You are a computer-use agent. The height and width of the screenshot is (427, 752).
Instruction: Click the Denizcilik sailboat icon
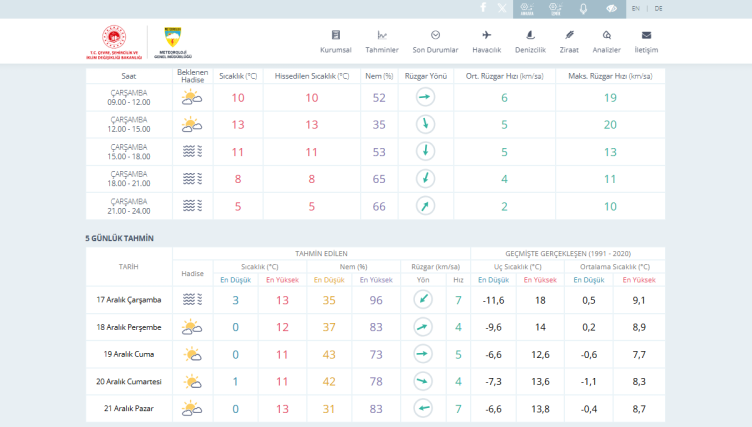(529, 35)
